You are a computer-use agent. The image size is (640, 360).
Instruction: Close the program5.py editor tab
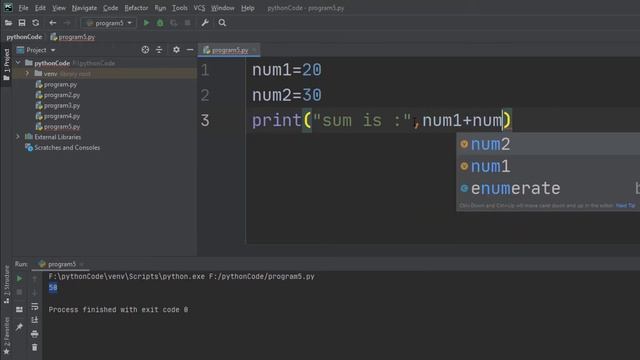(x=255, y=50)
